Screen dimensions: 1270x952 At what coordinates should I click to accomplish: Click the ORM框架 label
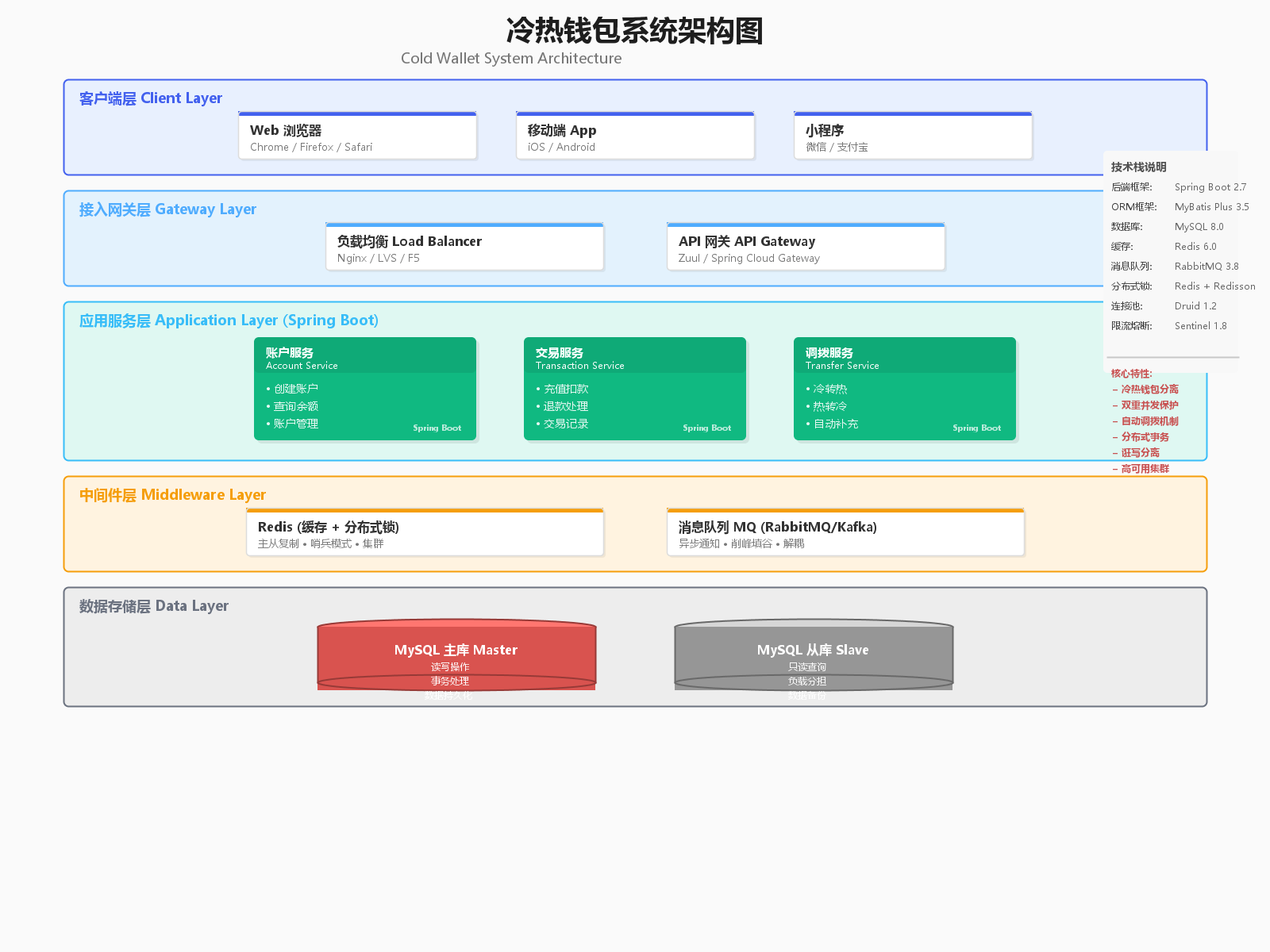click(1133, 207)
